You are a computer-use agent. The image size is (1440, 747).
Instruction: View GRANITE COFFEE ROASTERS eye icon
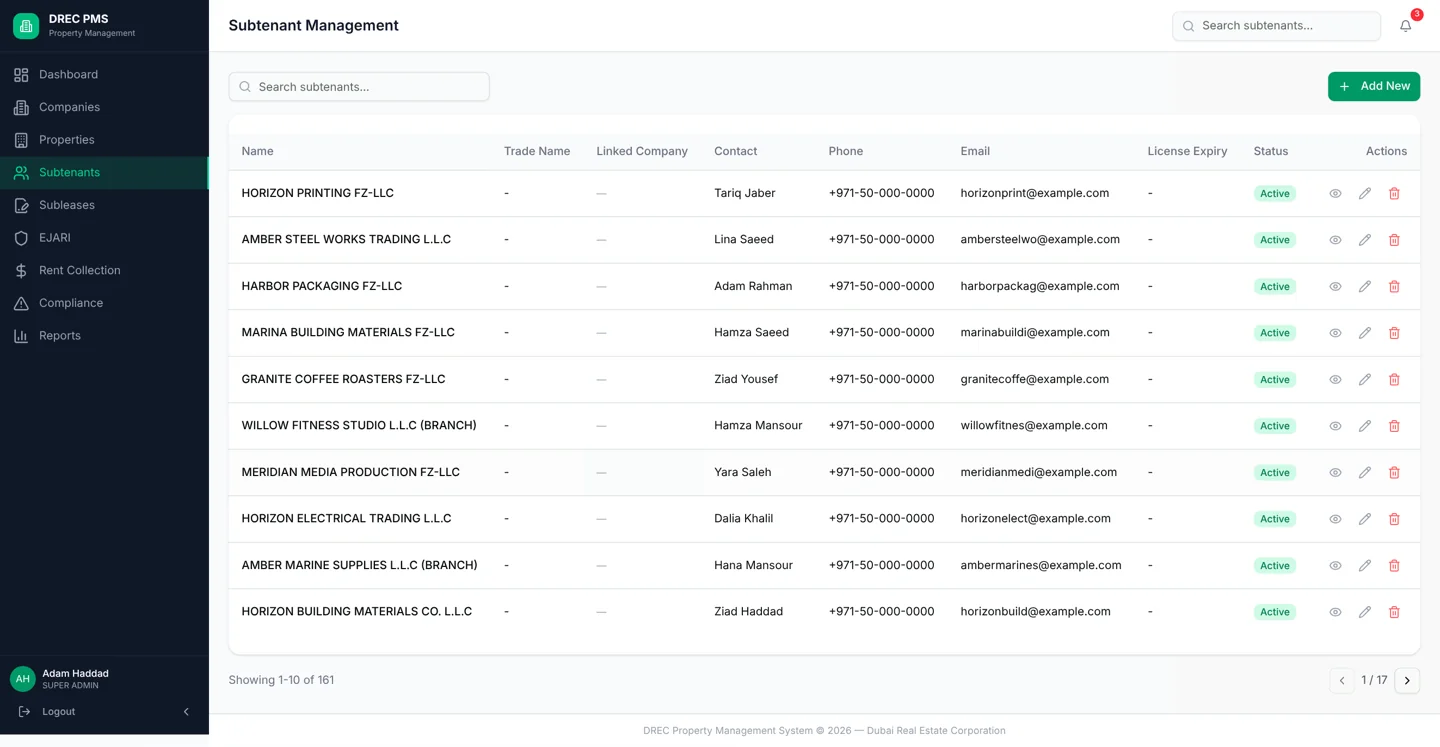1335,380
